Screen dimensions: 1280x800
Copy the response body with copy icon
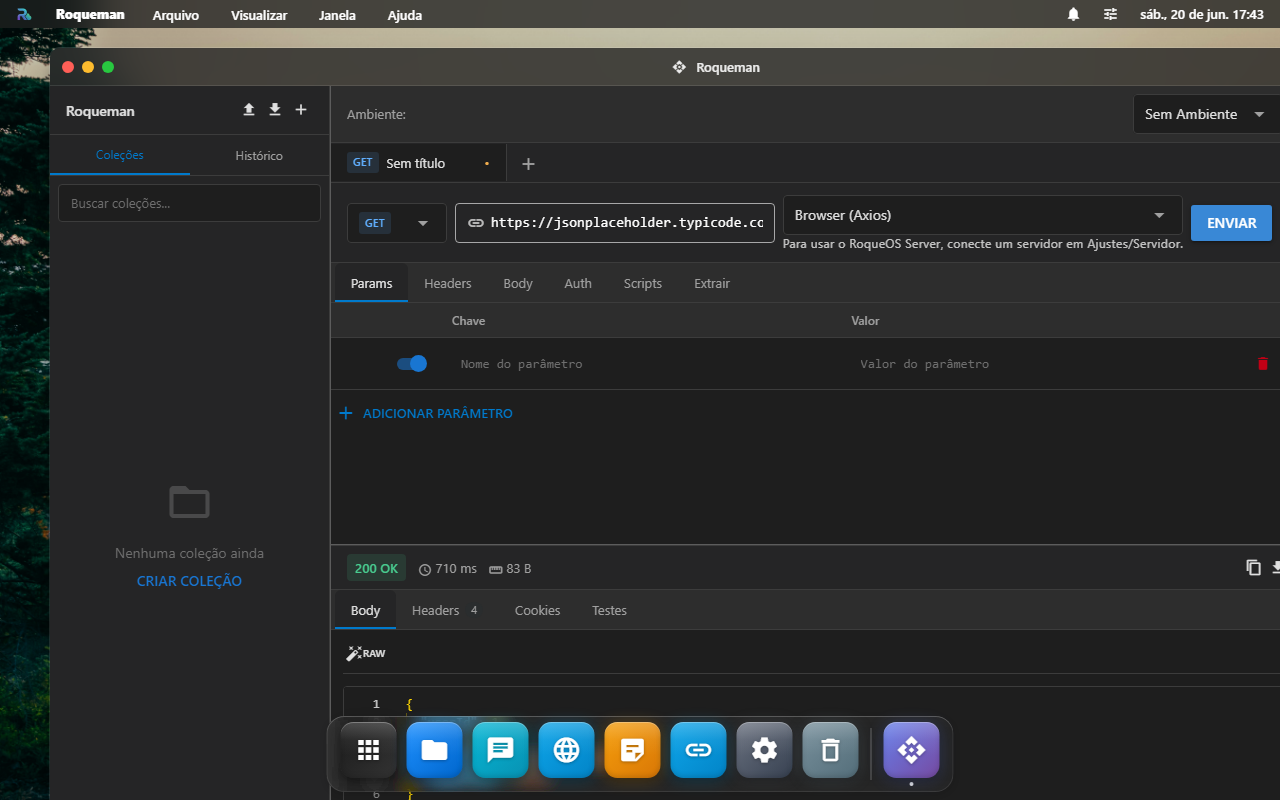(x=1253, y=568)
